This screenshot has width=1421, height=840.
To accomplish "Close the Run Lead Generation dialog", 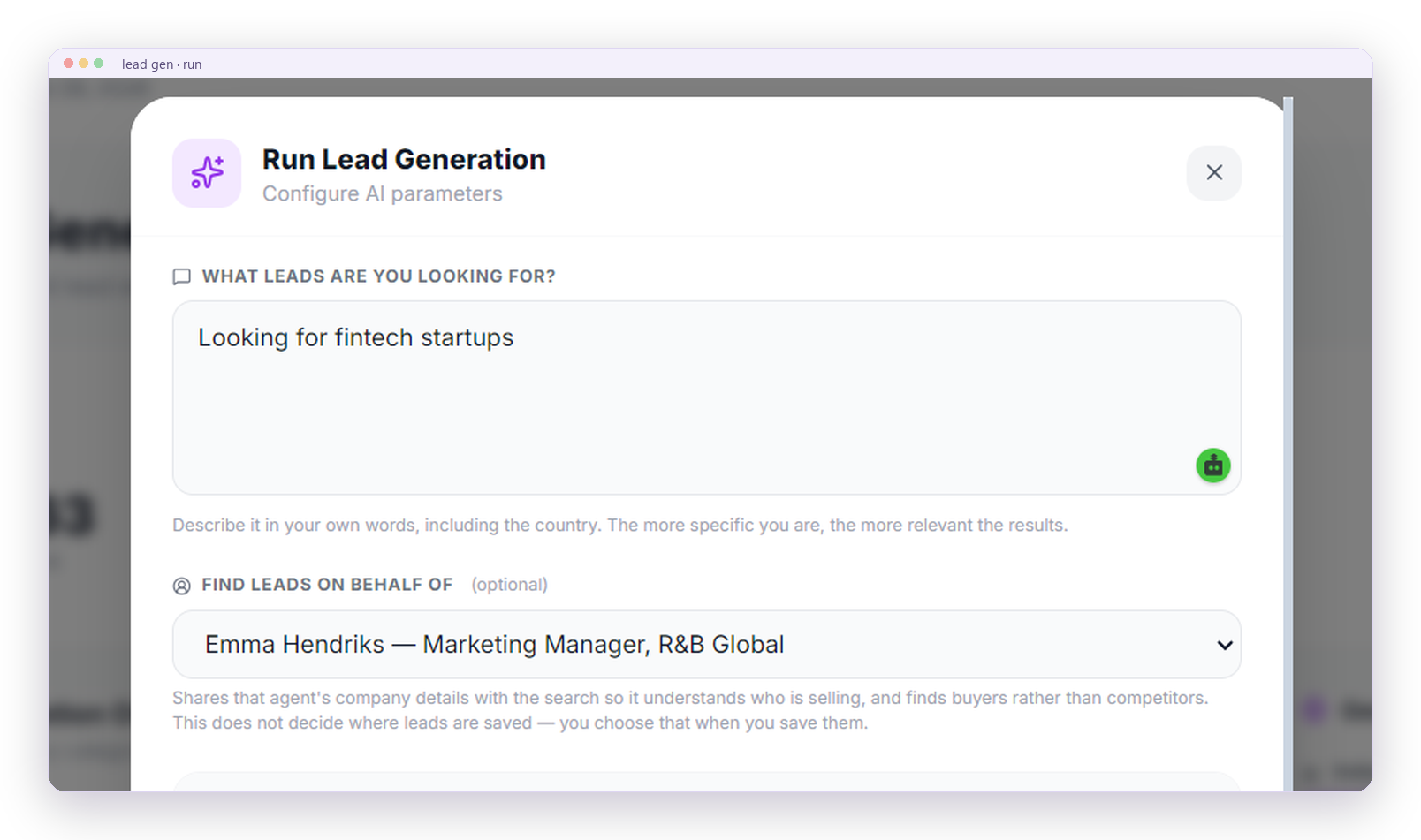I will [x=1213, y=172].
